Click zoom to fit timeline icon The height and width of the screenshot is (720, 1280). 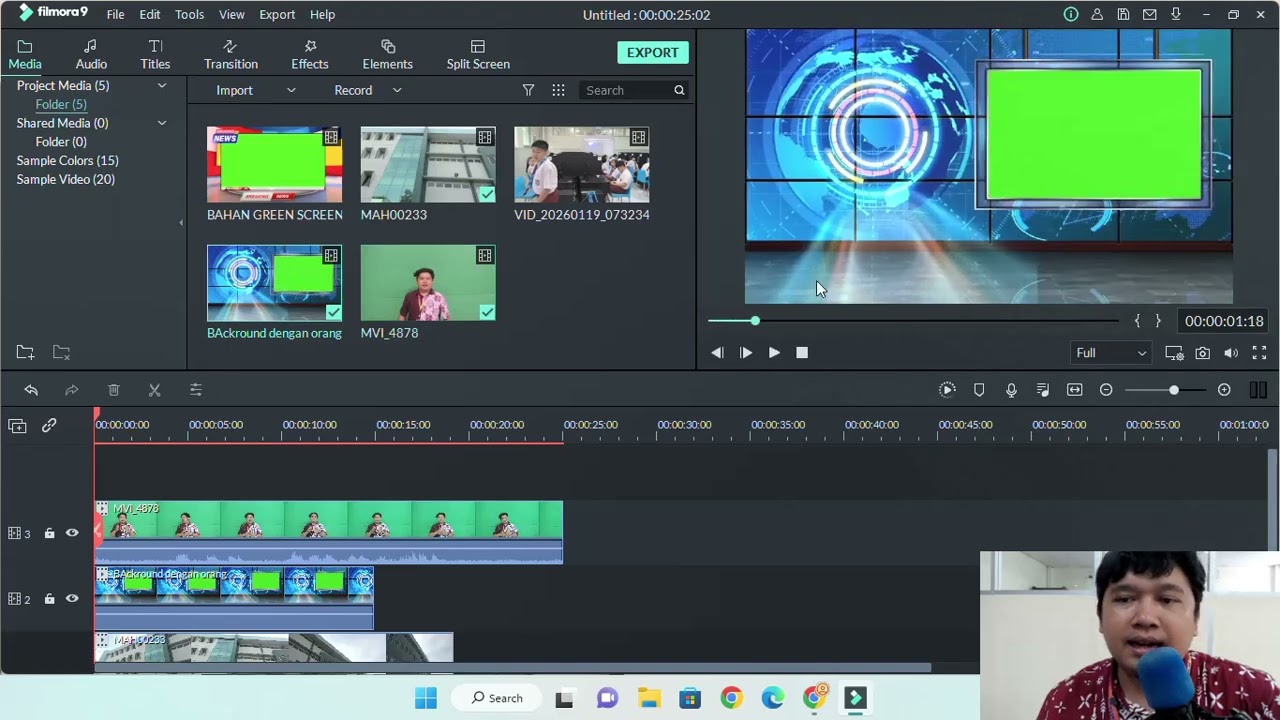coord(1075,390)
